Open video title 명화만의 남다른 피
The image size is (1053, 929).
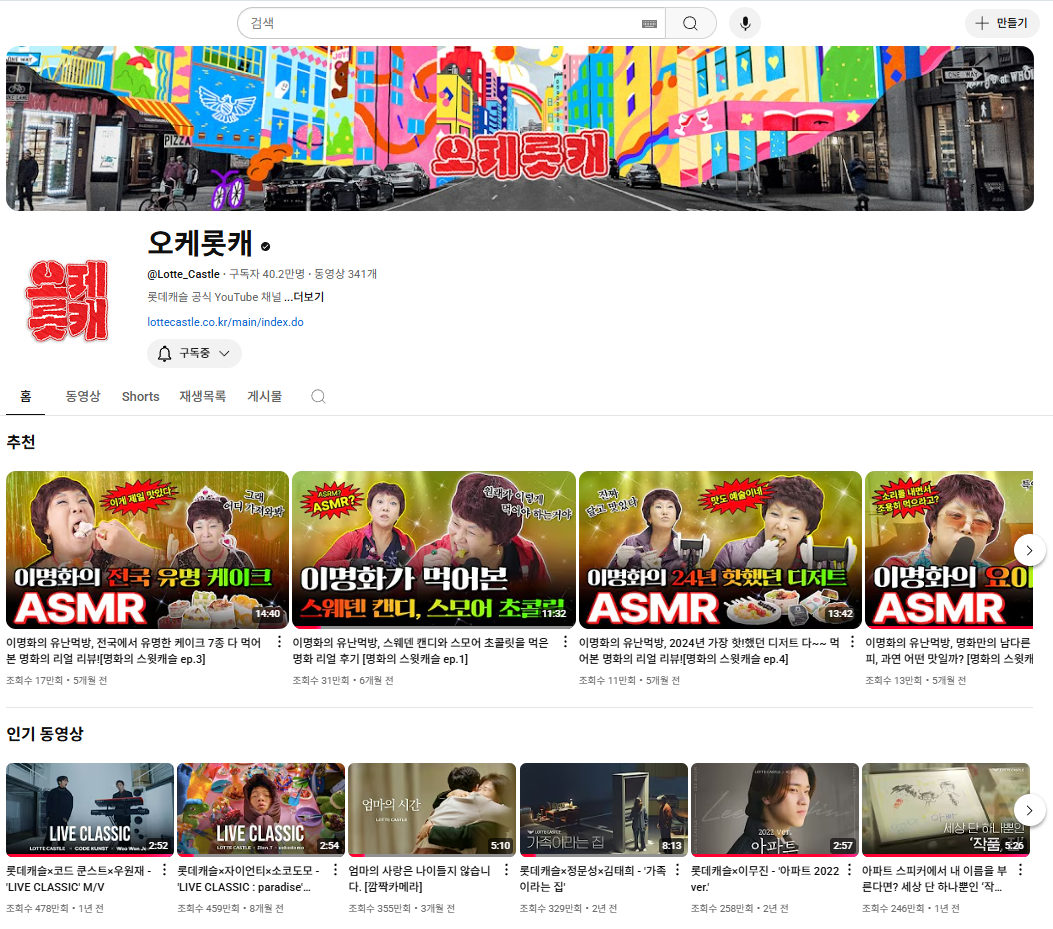tap(949, 651)
